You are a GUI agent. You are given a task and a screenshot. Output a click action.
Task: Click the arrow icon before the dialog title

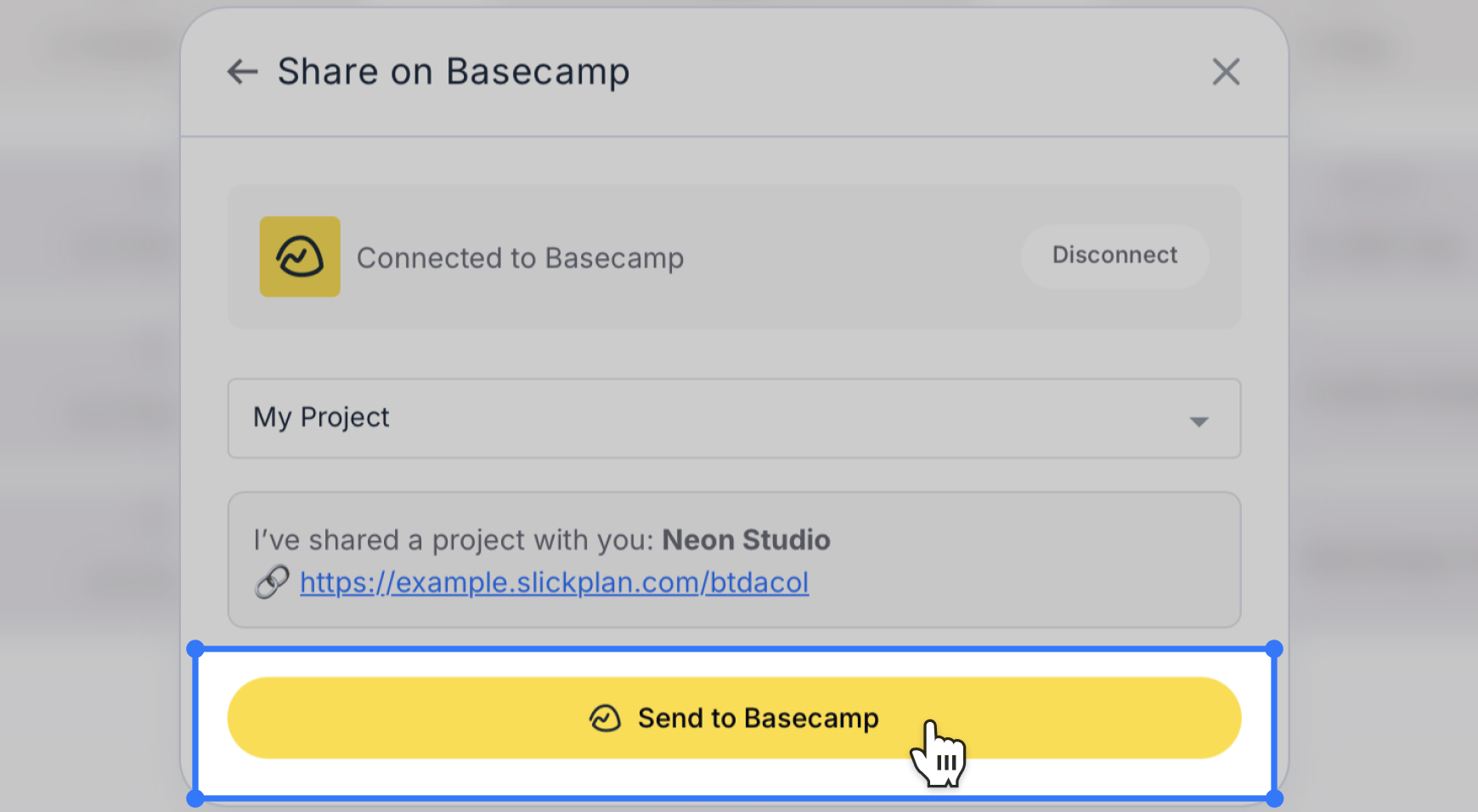click(x=242, y=71)
